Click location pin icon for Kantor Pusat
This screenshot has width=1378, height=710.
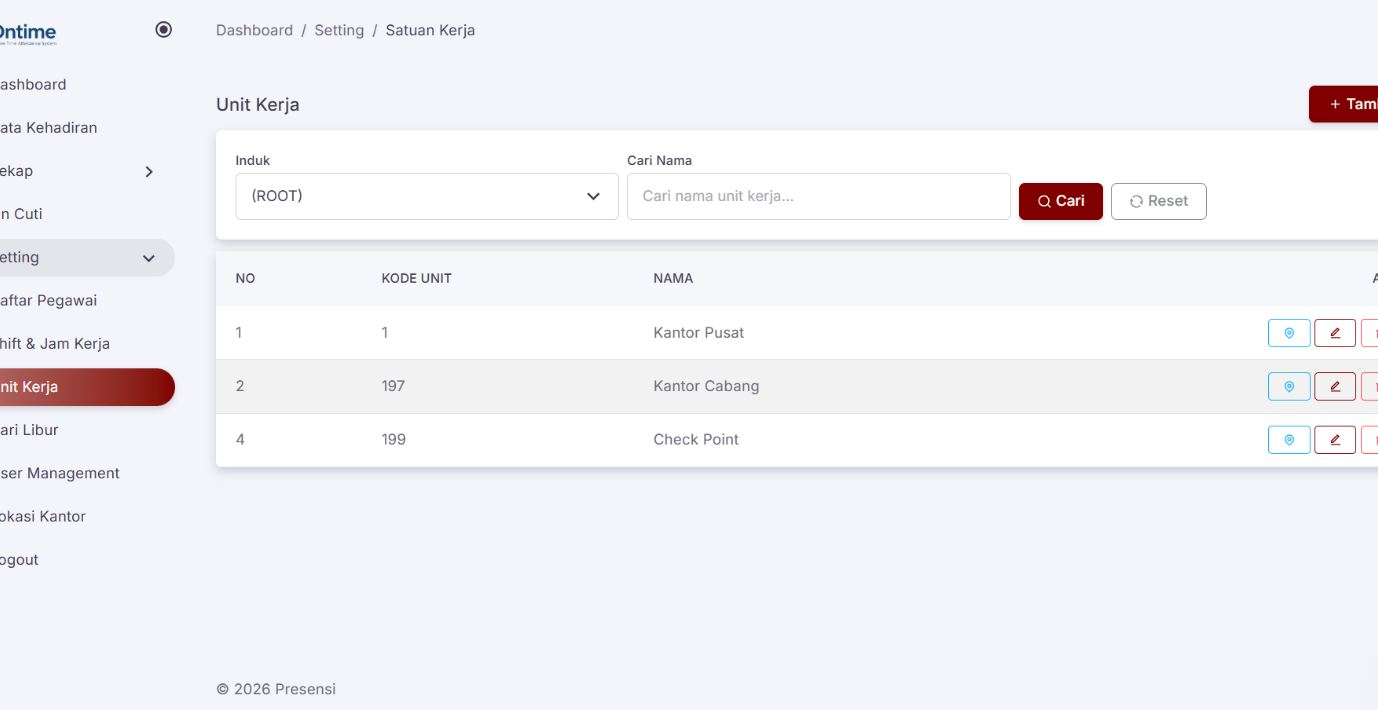click(x=1289, y=333)
